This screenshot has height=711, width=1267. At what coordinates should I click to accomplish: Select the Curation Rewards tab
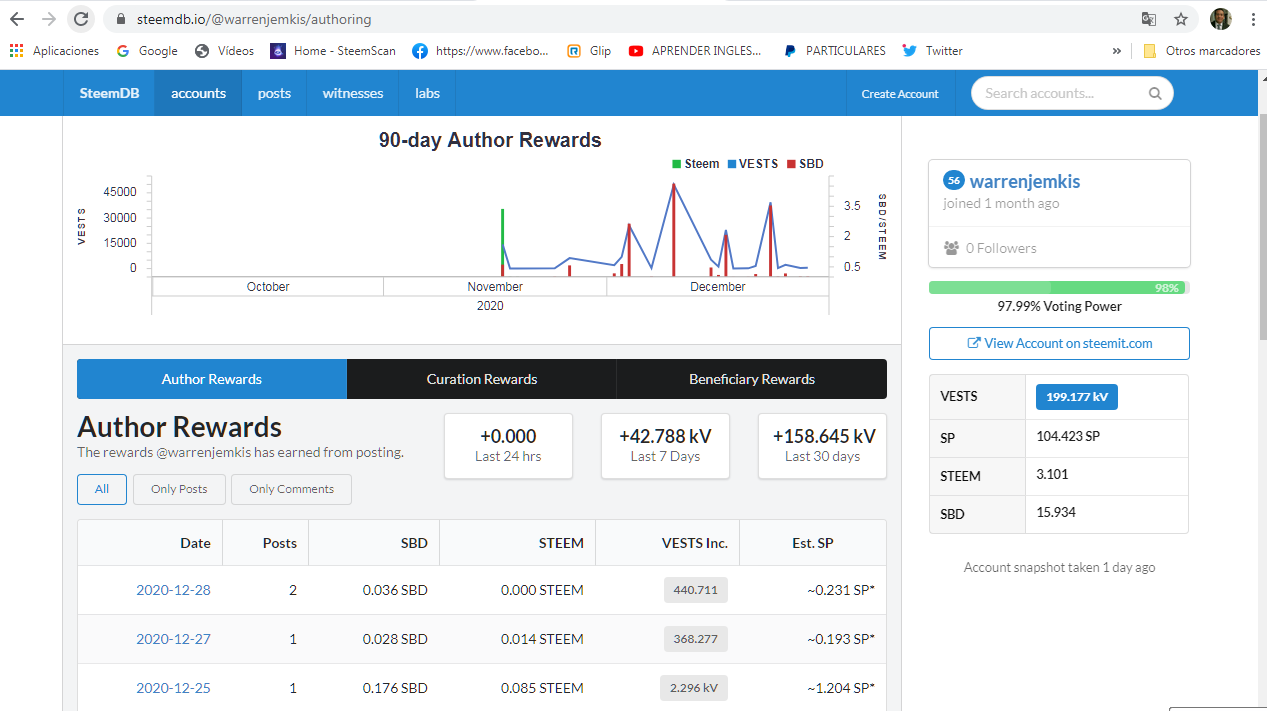click(482, 379)
